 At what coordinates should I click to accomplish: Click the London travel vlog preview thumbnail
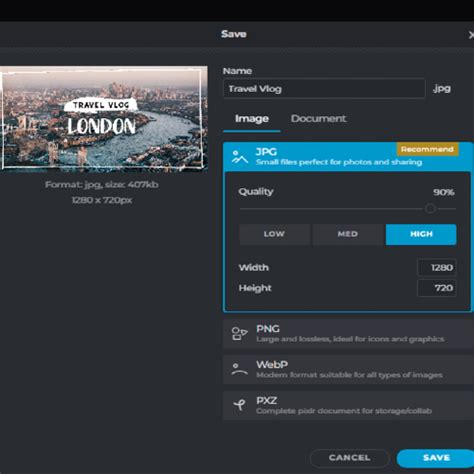coord(104,118)
